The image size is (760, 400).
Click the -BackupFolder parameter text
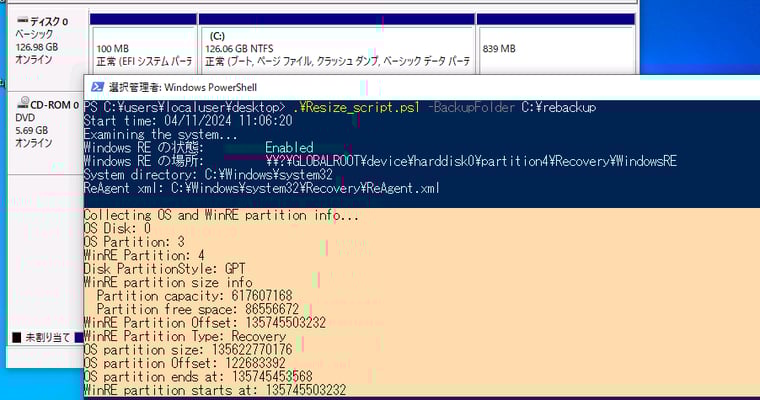(471, 107)
